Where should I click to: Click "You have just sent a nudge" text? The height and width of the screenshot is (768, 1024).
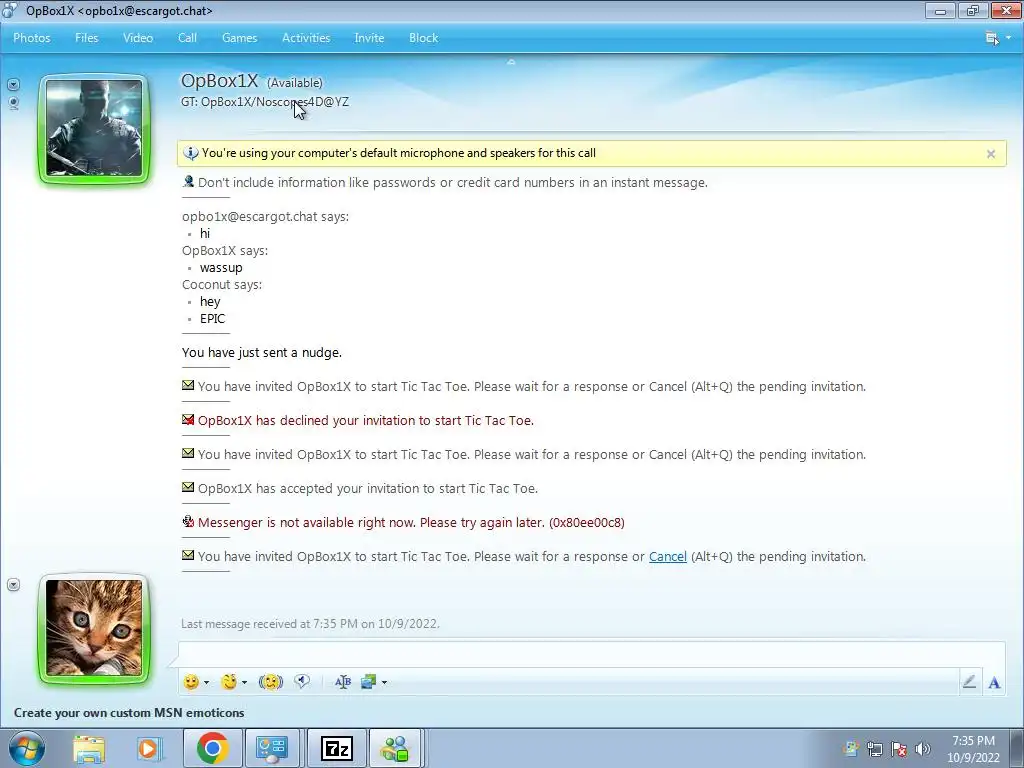(x=262, y=353)
